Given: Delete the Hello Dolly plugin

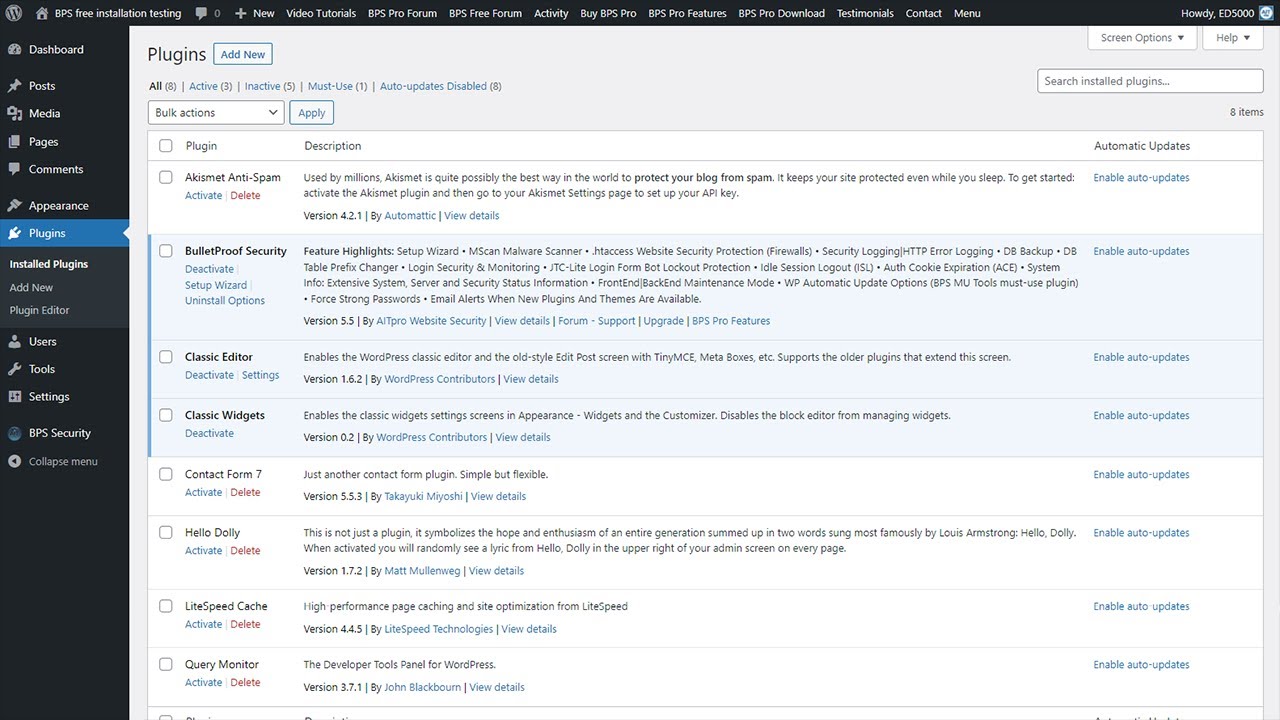Looking at the screenshot, I should point(245,551).
